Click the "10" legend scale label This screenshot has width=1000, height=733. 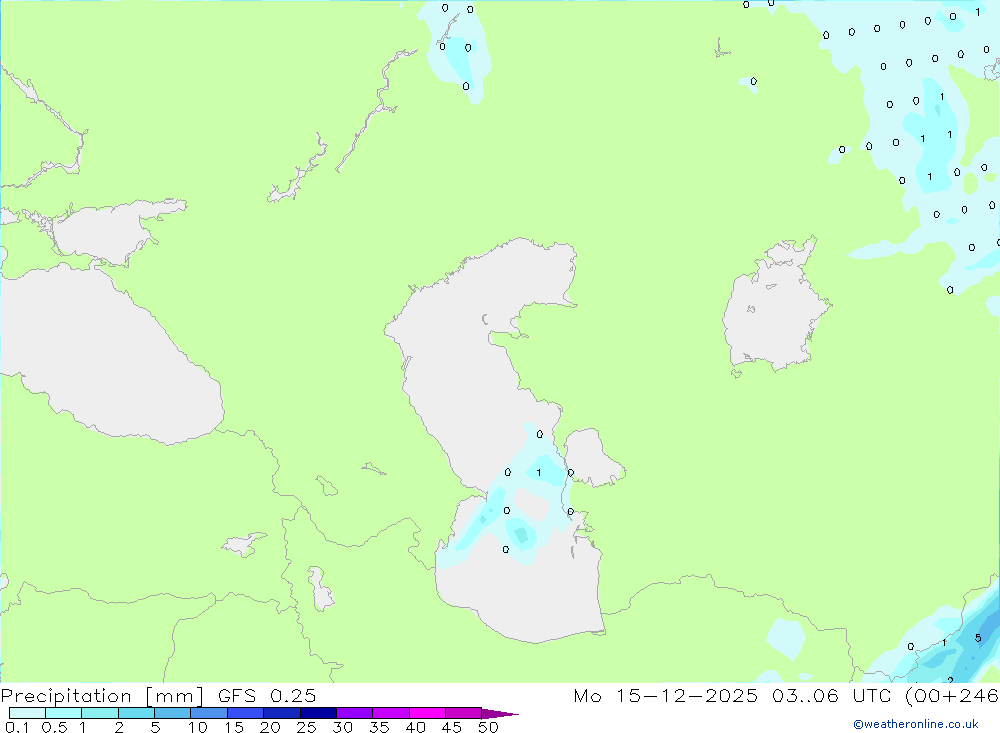point(198,727)
